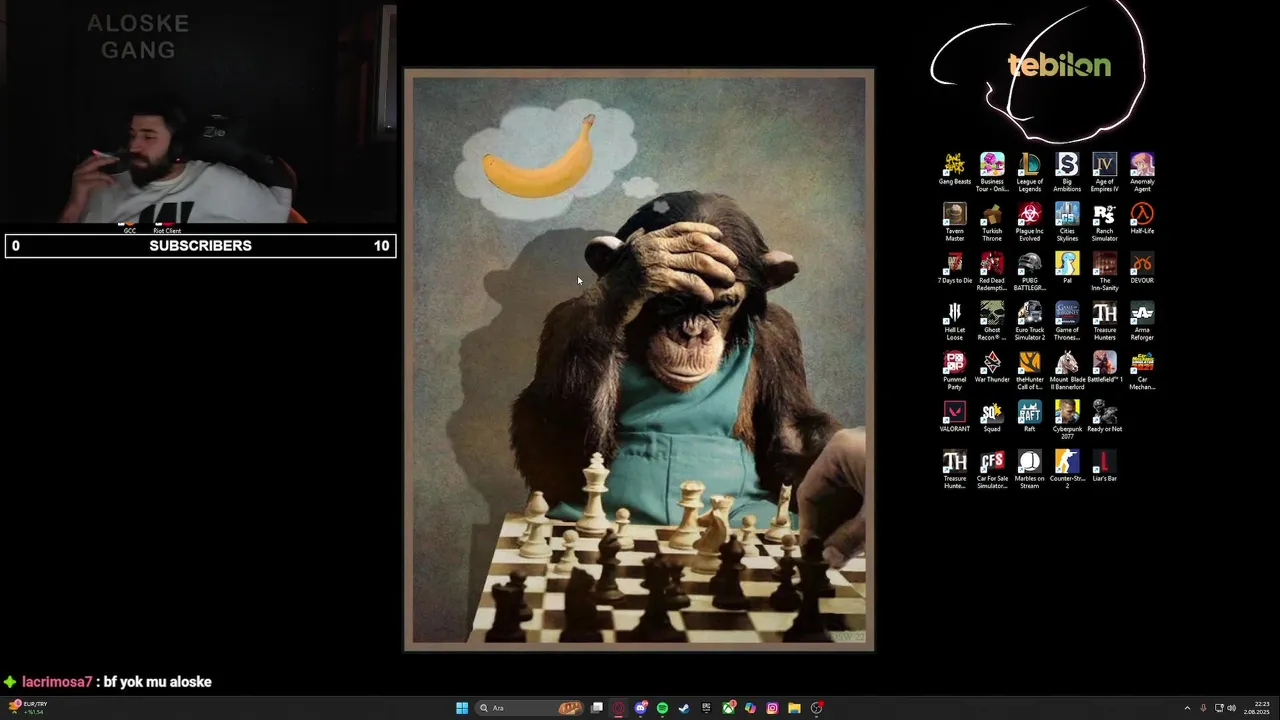The image size is (1280, 720).
Task: Open the Hell Let Loose shortcut
Action: [954, 321]
